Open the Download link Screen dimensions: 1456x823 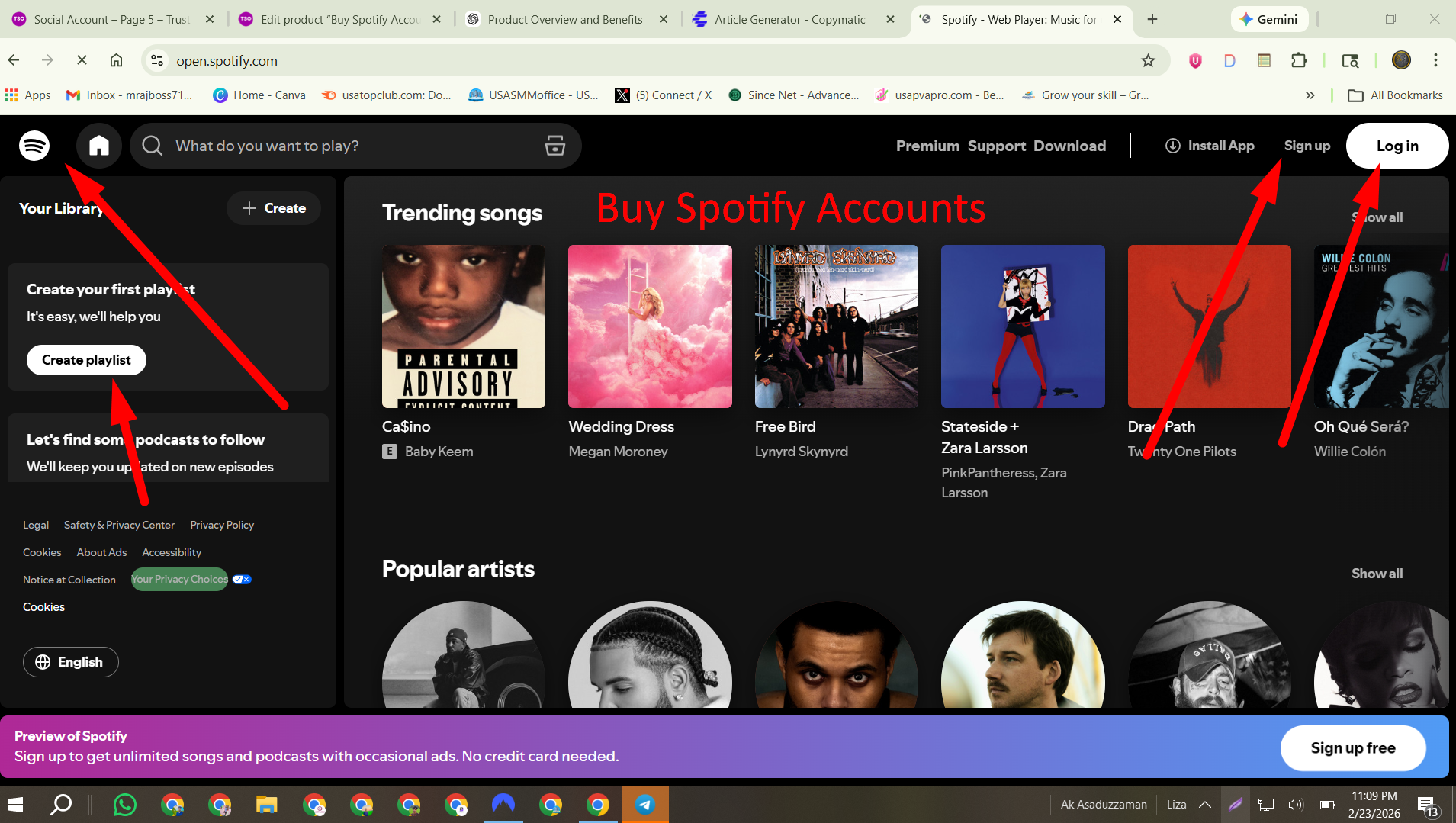coord(1069,146)
